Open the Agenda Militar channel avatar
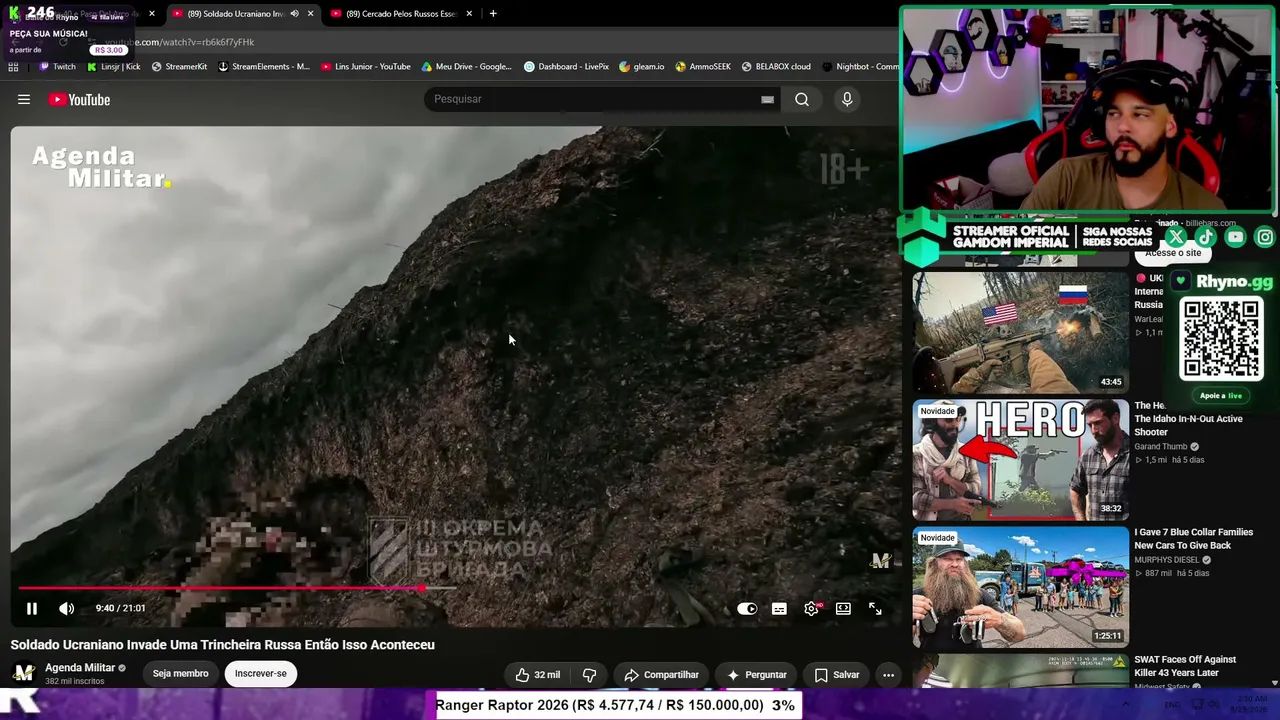Viewport: 1280px width, 720px height. tap(24, 673)
